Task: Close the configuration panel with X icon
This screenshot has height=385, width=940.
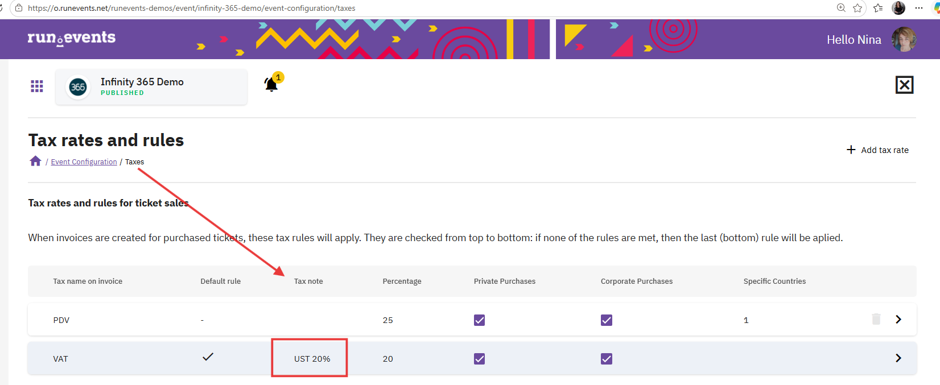Action: [x=904, y=85]
